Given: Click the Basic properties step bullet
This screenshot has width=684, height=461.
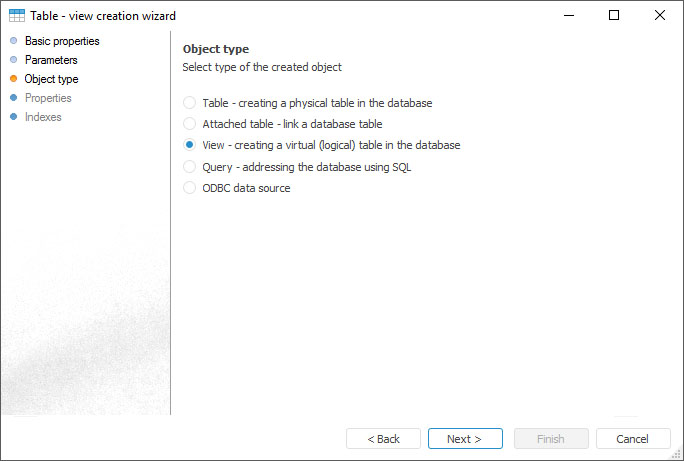Looking at the screenshot, I should point(13,41).
